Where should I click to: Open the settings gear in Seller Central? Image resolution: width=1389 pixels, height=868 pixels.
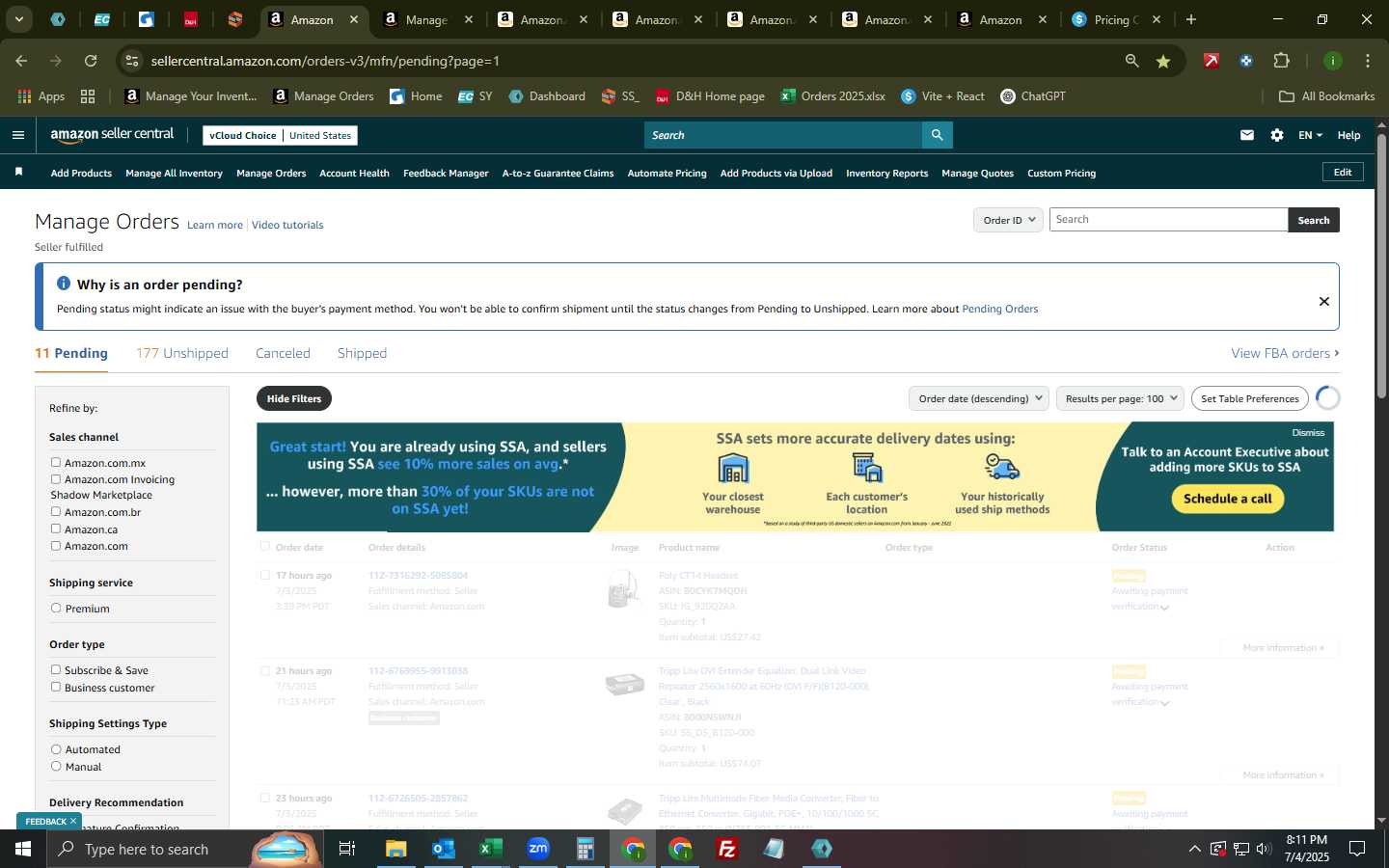point(1277,135)
